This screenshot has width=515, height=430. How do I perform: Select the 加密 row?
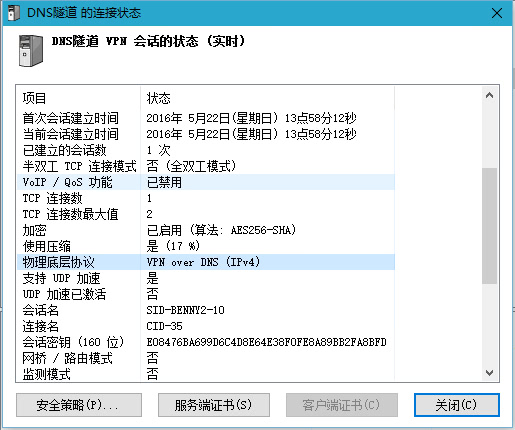206,230
